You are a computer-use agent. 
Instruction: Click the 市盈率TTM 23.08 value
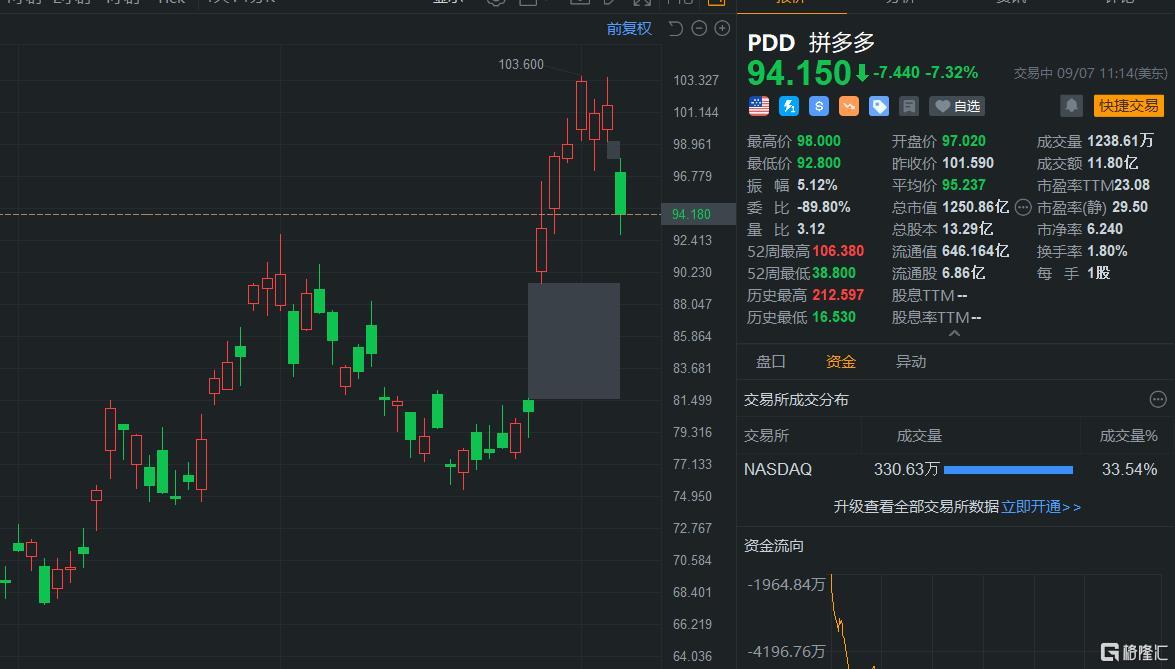tap(1132, 185)
